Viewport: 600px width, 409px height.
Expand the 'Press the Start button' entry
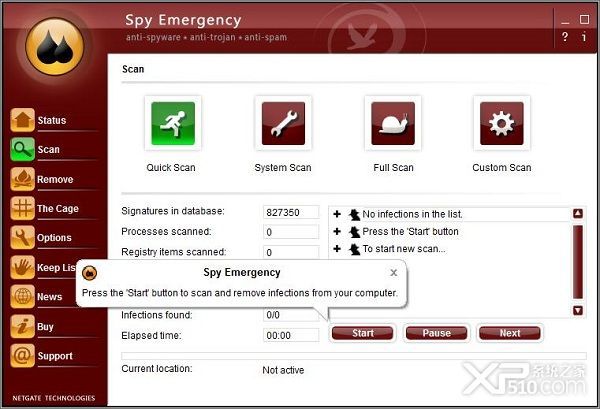coord(337,231)
